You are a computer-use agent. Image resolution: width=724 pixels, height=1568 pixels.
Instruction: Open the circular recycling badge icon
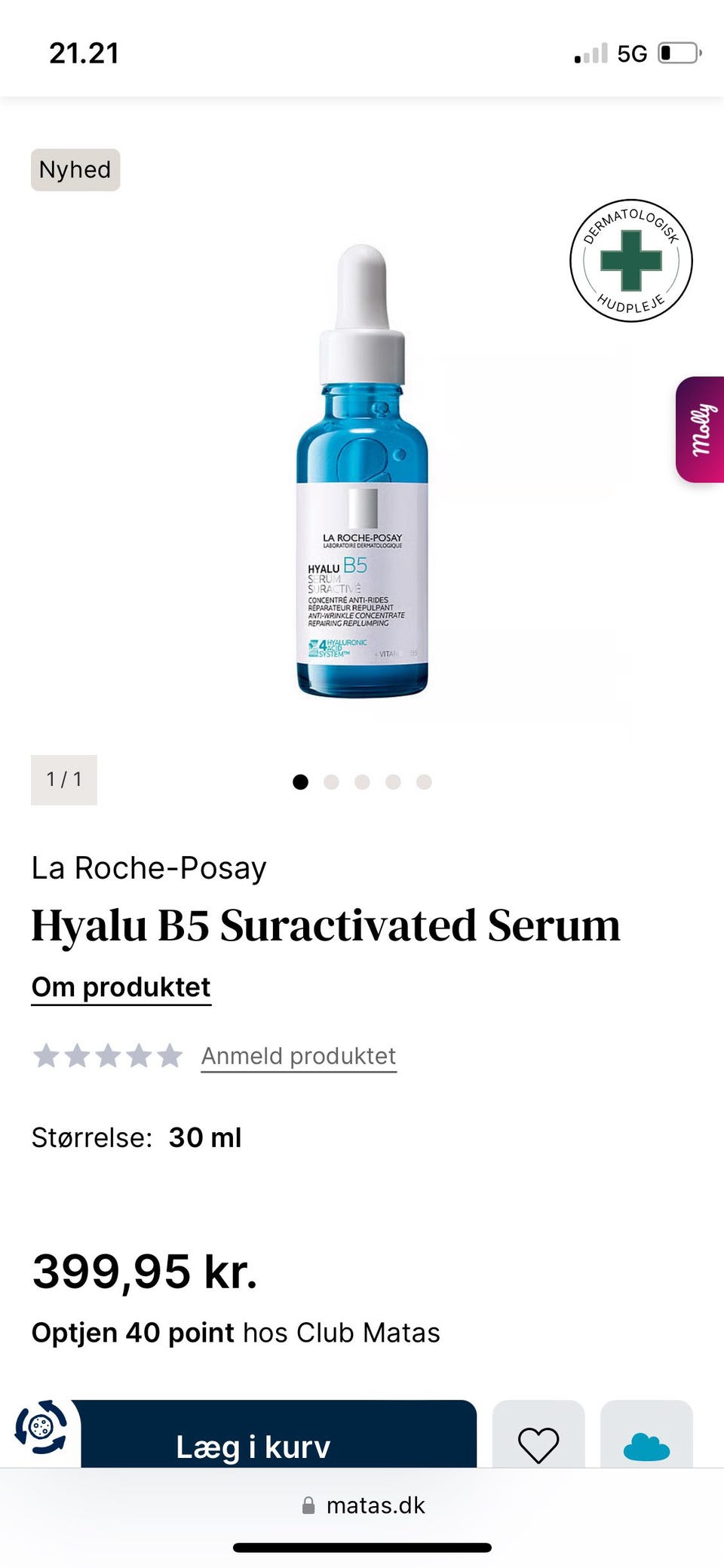click(x=41, y=1427)
